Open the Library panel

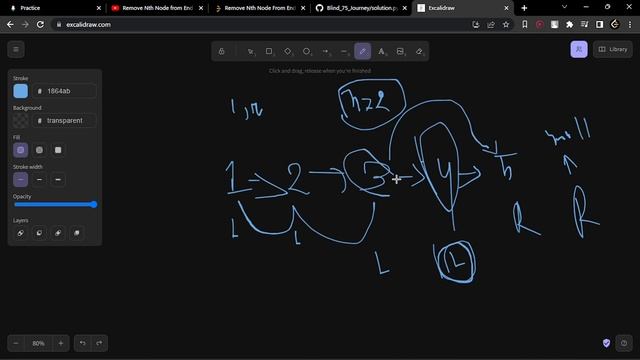click(x=613, y=49)
